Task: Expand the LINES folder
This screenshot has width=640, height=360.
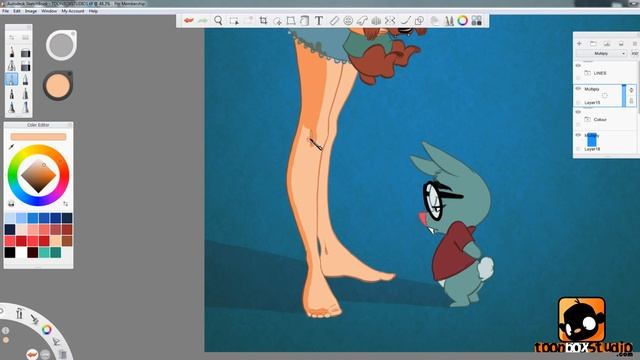Action: pos(587,73)
